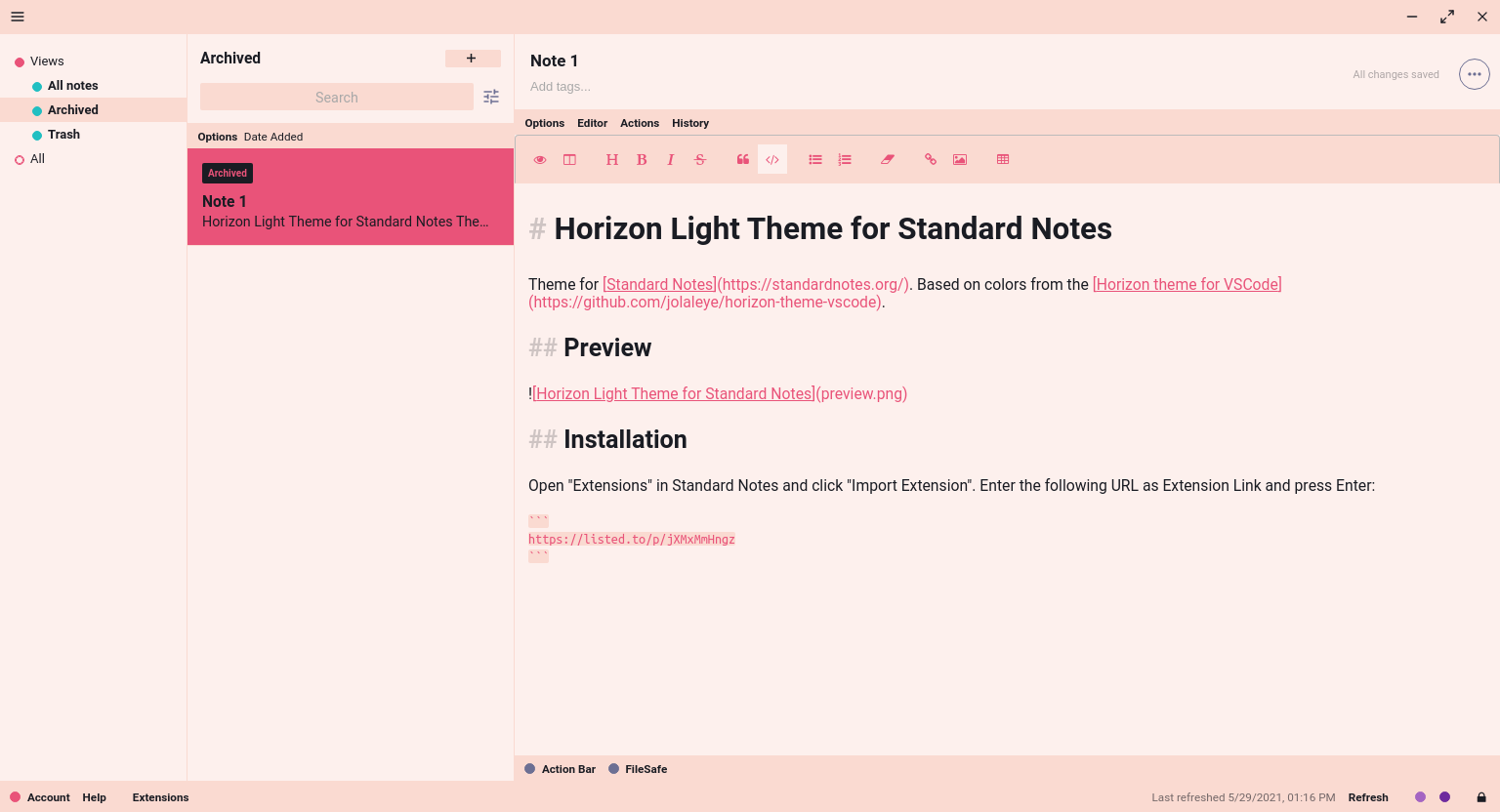Click the Horizon theme for VSCode link
Viewport: 1500px width, 812px height.
pyautogui.click(x=1187, y=284)
